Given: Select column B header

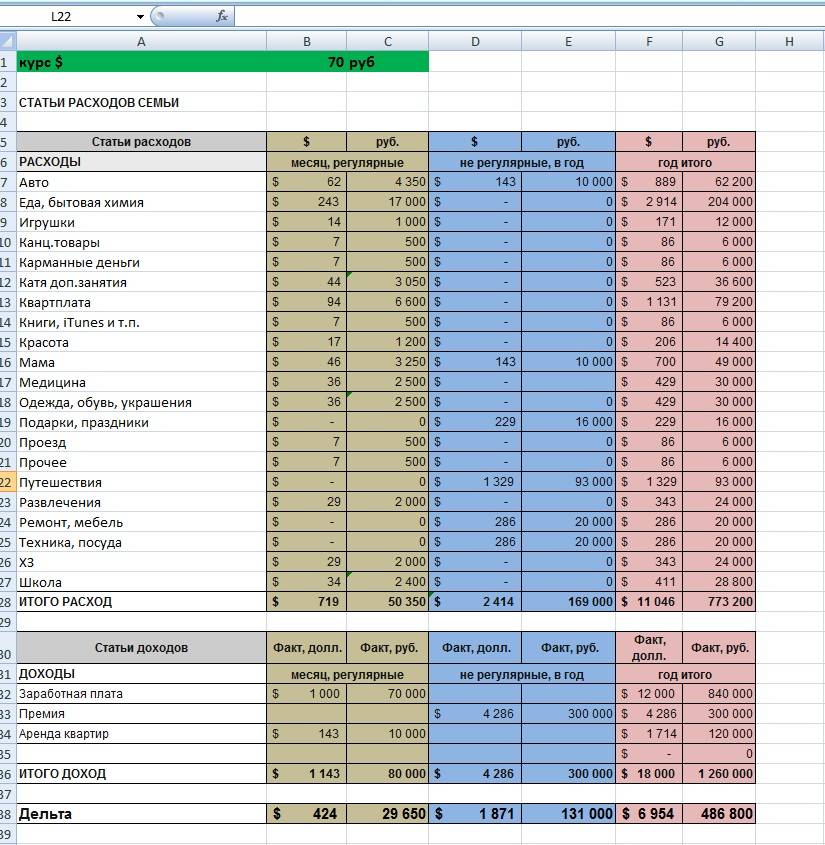Looking at the screenshot, I should click(306, 41).
